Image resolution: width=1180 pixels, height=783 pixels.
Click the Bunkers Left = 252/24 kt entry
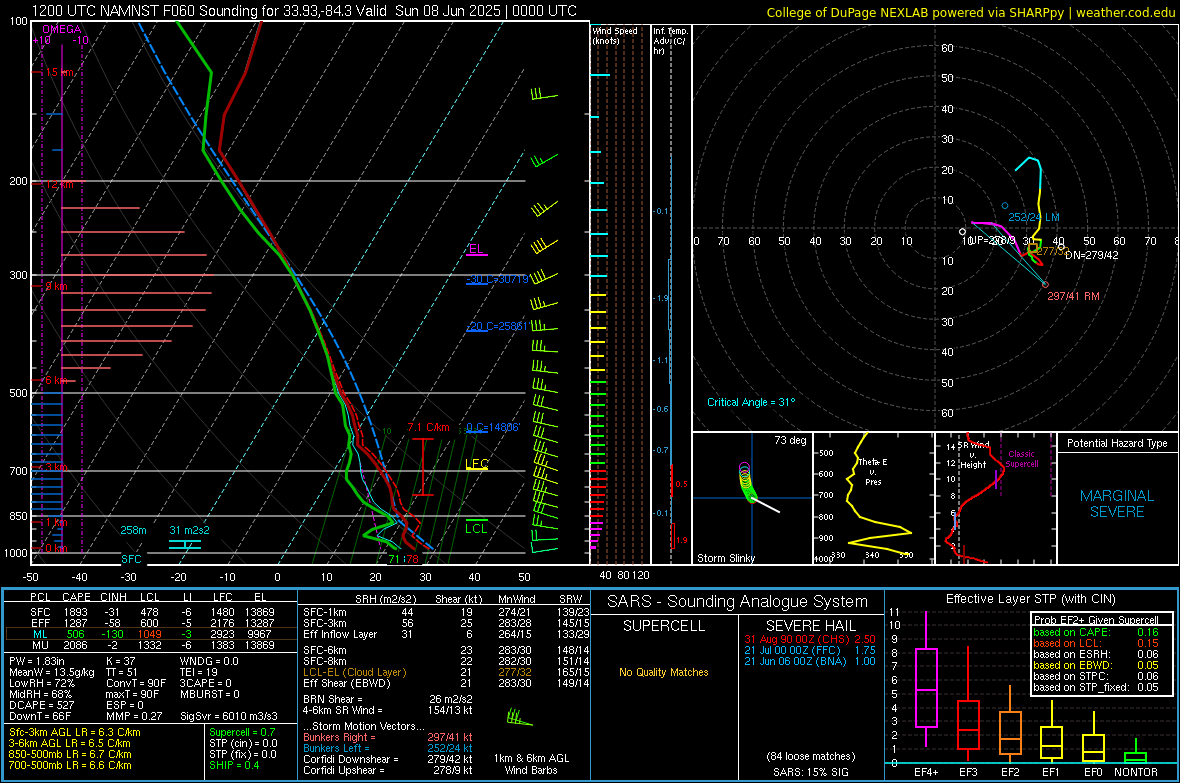pyautogui.click(x=388, y=748)
